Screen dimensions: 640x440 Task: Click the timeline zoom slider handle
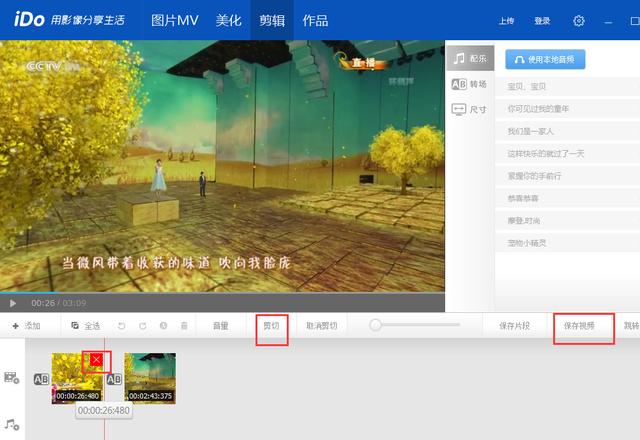pos(376,325)
